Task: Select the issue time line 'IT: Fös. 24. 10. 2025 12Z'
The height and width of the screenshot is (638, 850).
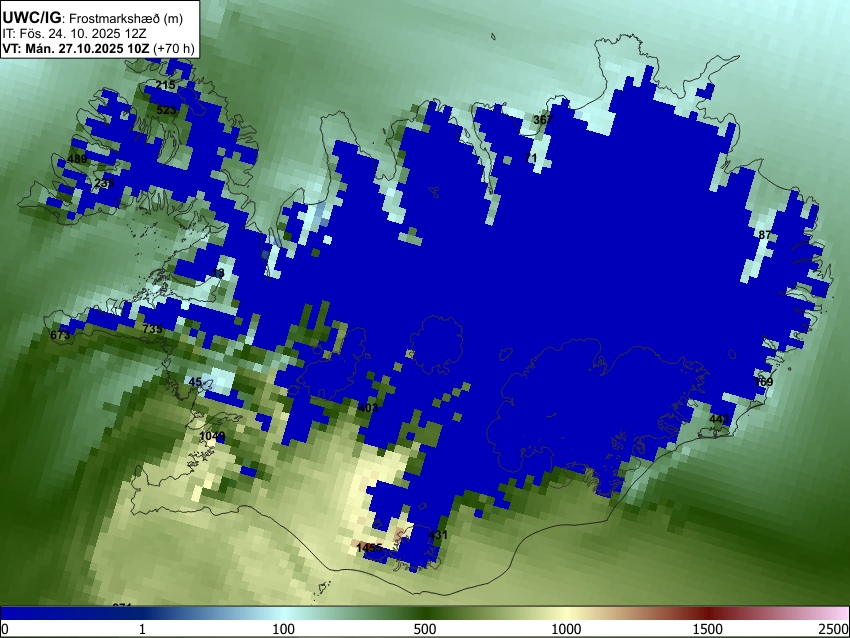Action: tap(74, 34)
